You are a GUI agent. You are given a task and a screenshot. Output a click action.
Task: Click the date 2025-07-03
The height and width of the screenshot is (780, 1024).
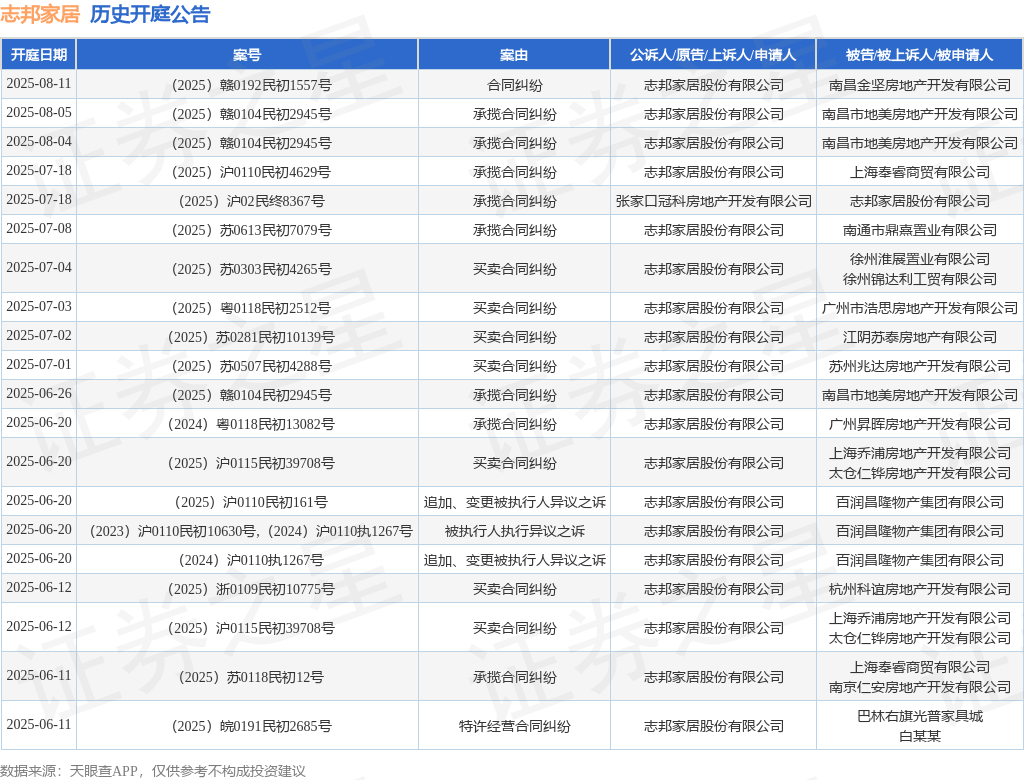39,306
